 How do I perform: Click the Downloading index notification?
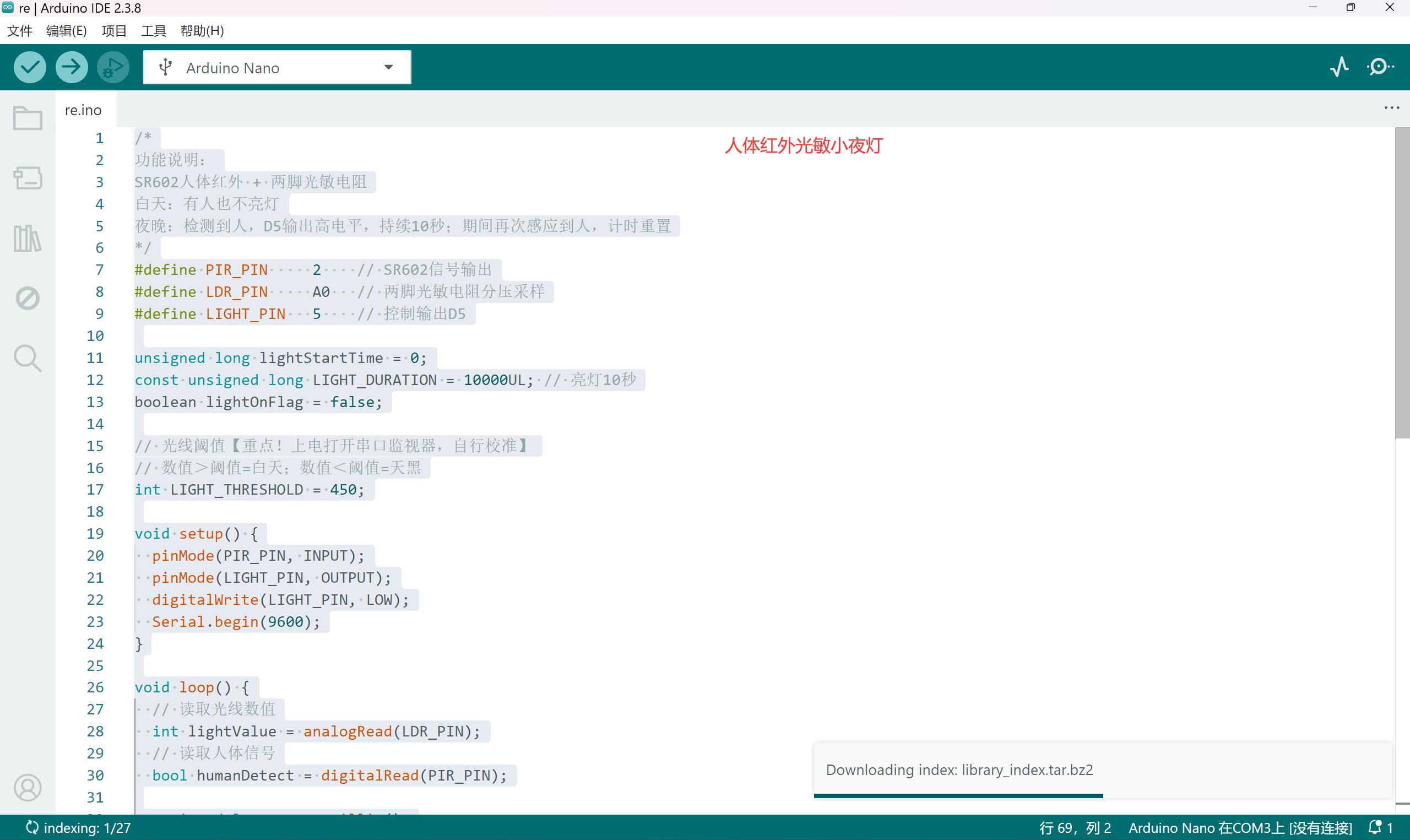(1102, 770)
